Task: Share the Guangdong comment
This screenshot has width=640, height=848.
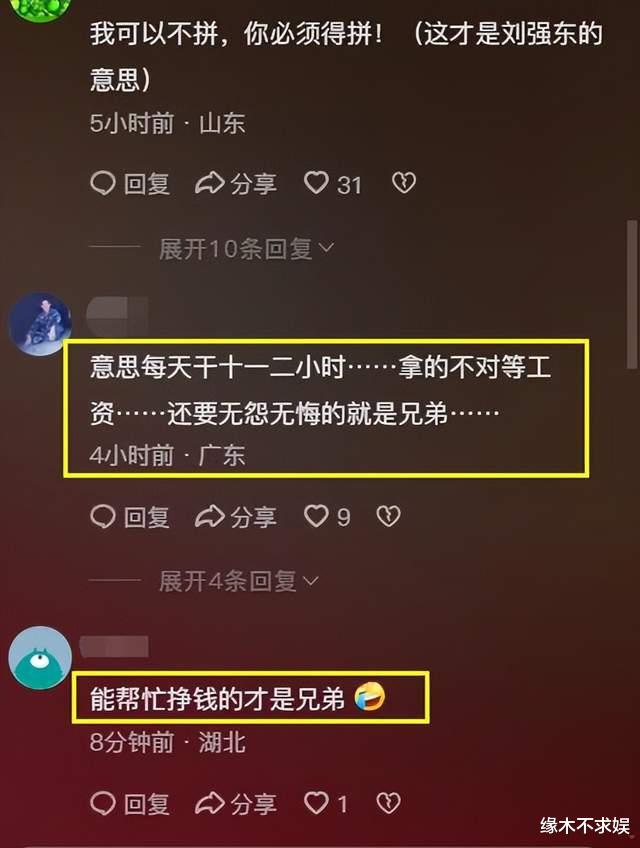Action: pos(236,516)
